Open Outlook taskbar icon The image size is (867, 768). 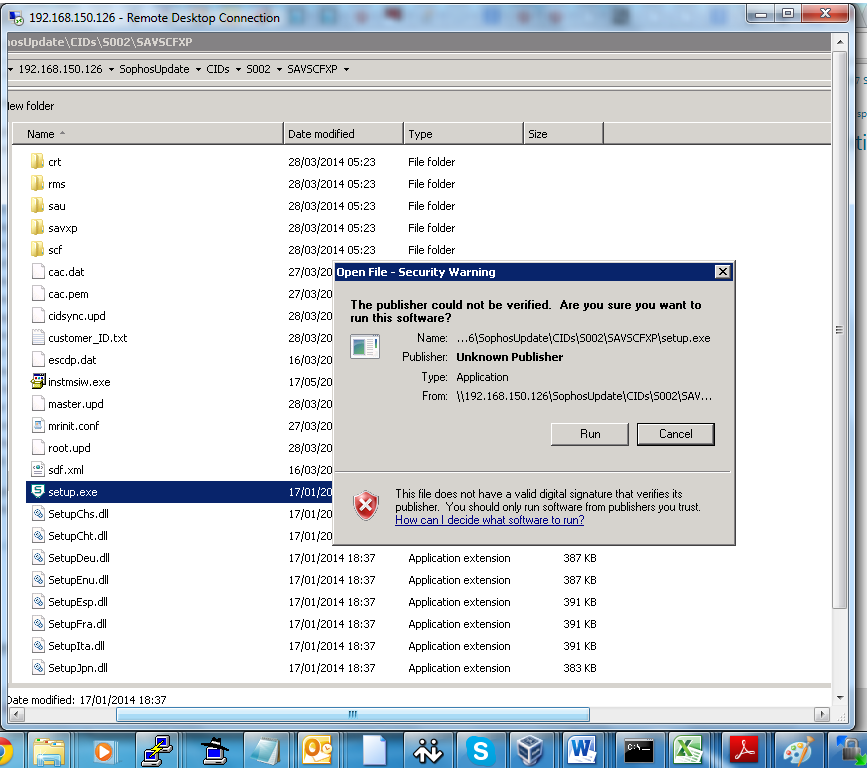pyautogui.click(x=317, y=751)
